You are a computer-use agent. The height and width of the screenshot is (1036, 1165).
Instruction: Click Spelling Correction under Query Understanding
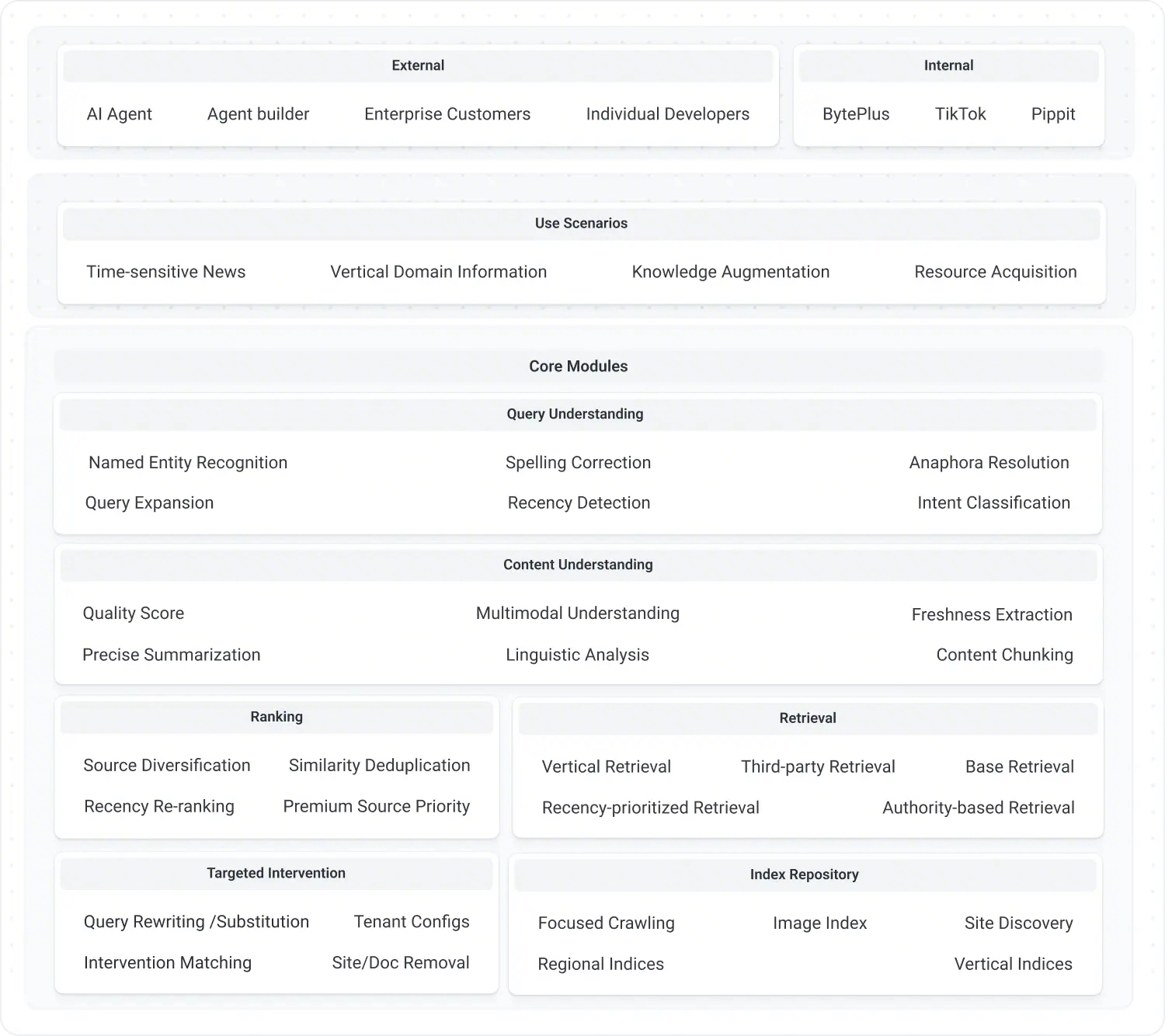tap(579, 463)
